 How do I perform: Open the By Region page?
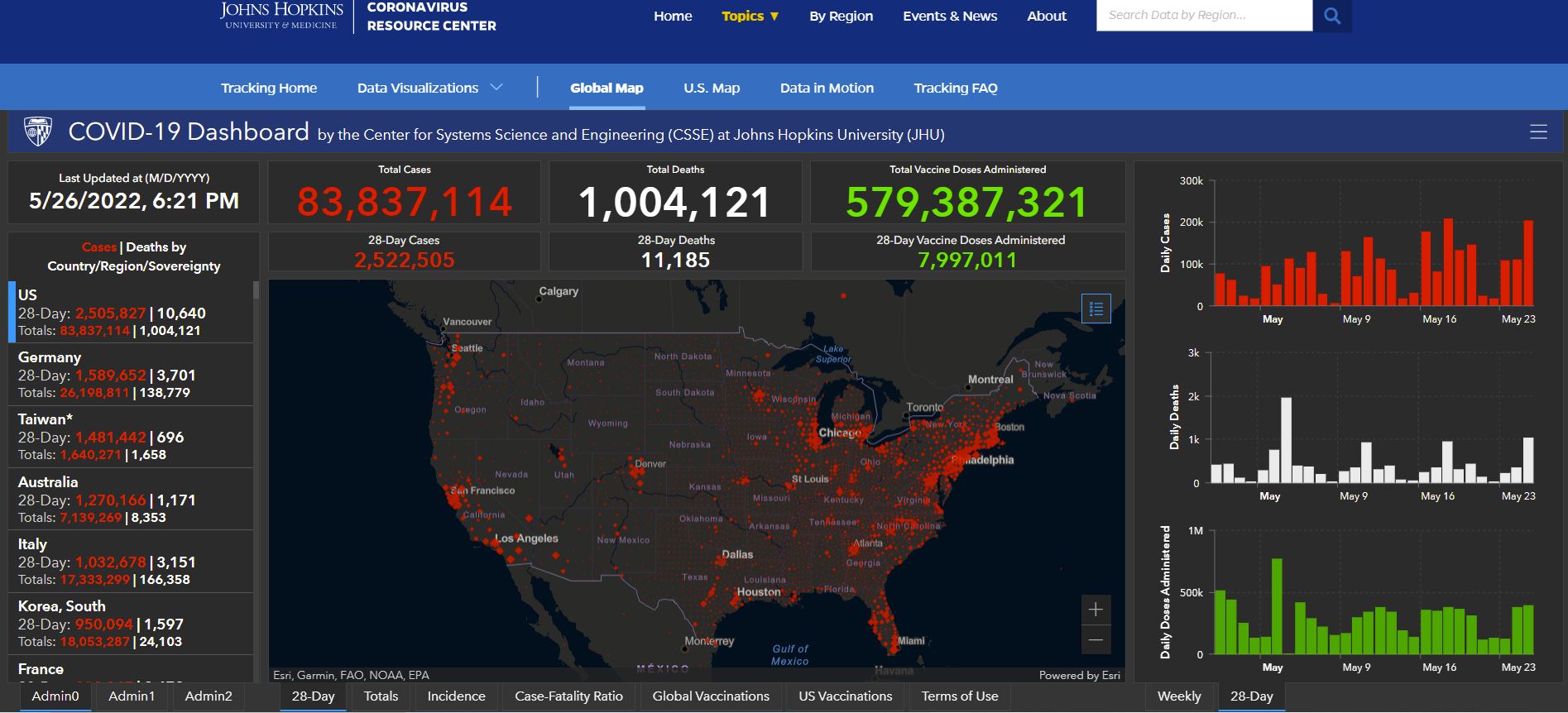pos(841,16)
